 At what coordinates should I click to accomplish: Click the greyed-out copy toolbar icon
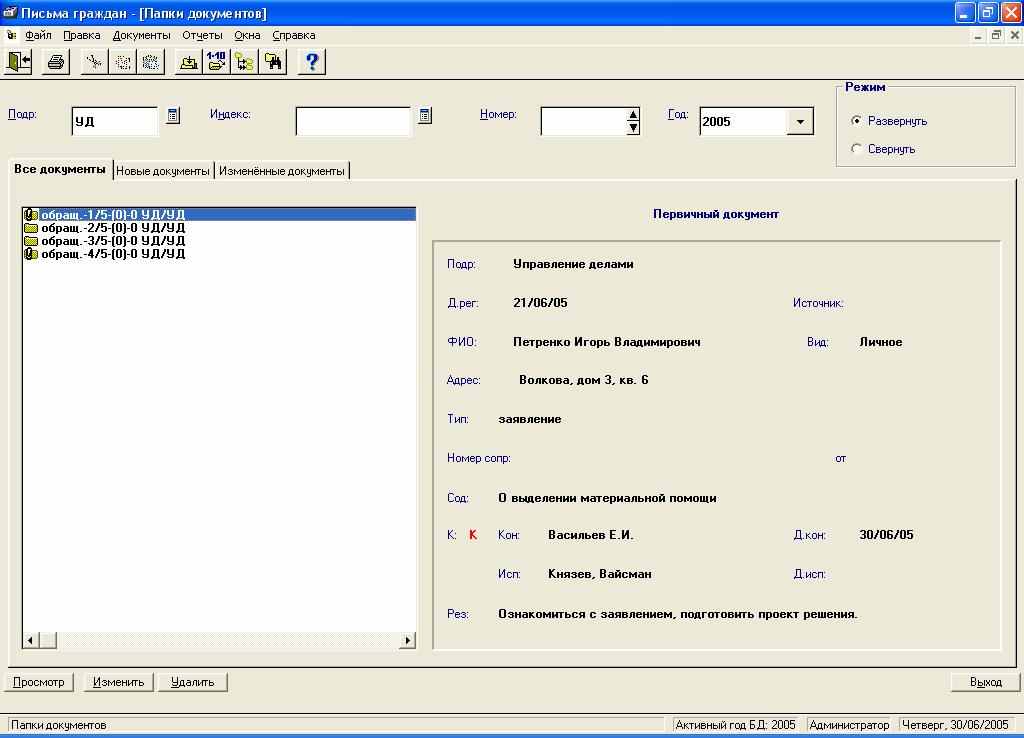pyautogui.click(x=123, y=62)
